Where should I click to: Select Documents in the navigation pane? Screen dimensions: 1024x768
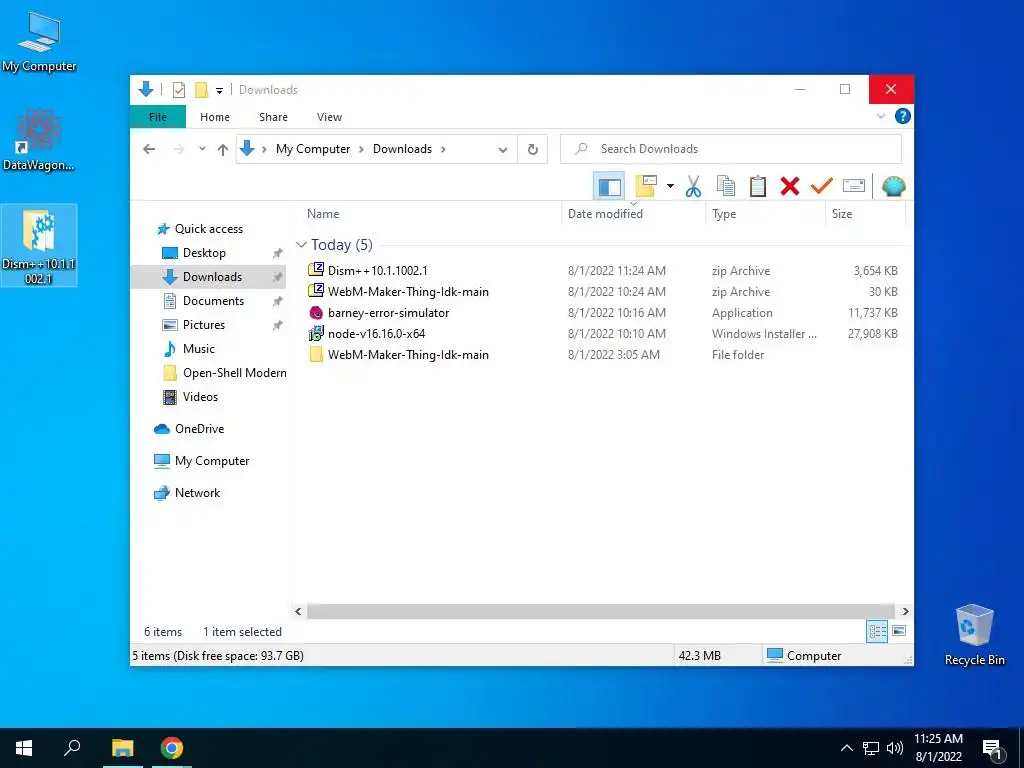point(213,301)
